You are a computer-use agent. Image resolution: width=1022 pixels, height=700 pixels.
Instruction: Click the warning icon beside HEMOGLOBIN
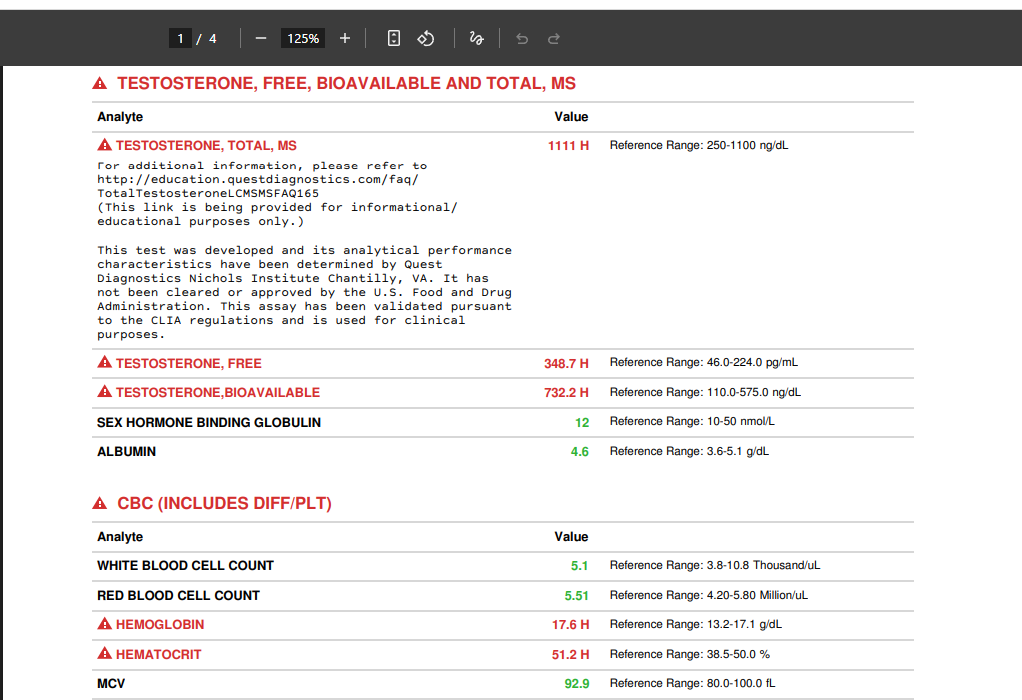pyautogui.click(x=104, y=624)
